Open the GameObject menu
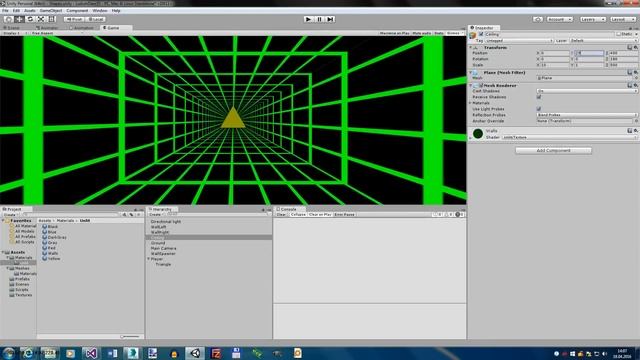 point(51,11)
